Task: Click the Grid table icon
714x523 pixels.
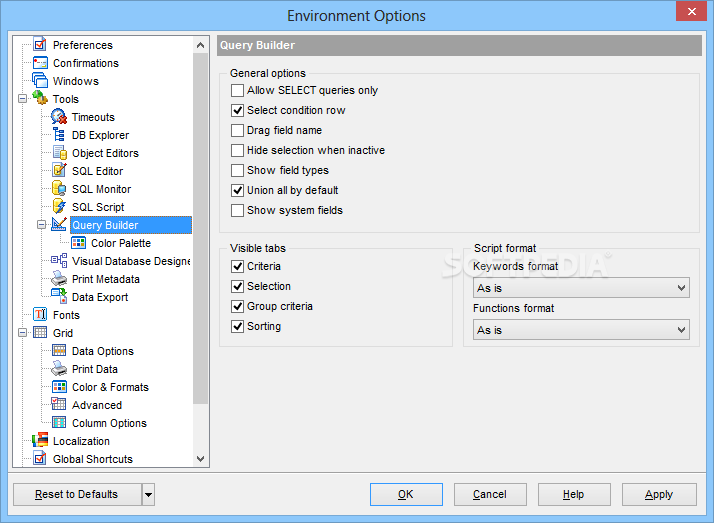Action: (40, 332)
